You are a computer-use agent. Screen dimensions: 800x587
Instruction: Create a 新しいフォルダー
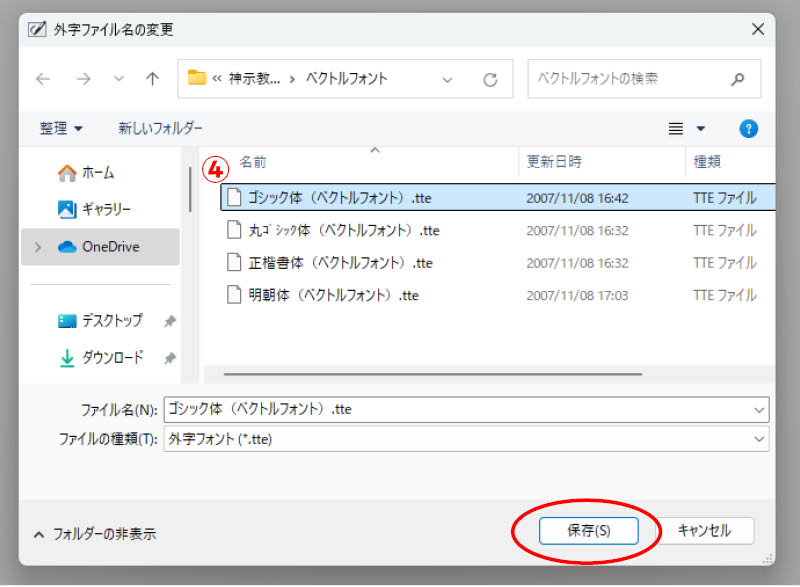(x=160, y=128)
